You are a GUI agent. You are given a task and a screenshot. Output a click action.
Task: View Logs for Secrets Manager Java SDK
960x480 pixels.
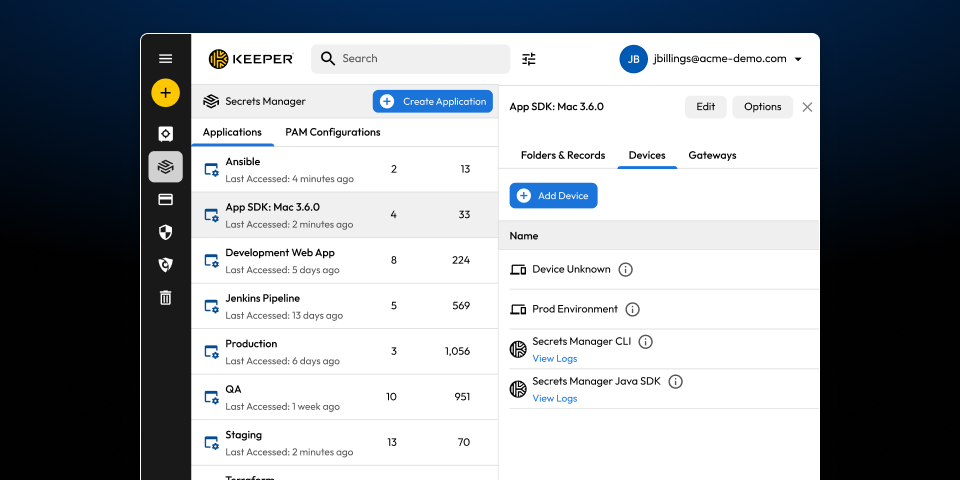point(555,399)
